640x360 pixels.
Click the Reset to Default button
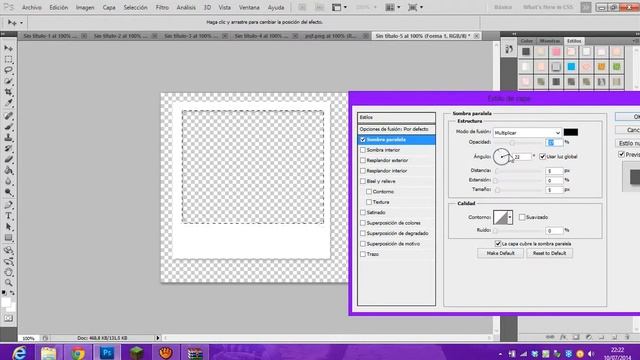pyautogui.click(x=549, y=253)
